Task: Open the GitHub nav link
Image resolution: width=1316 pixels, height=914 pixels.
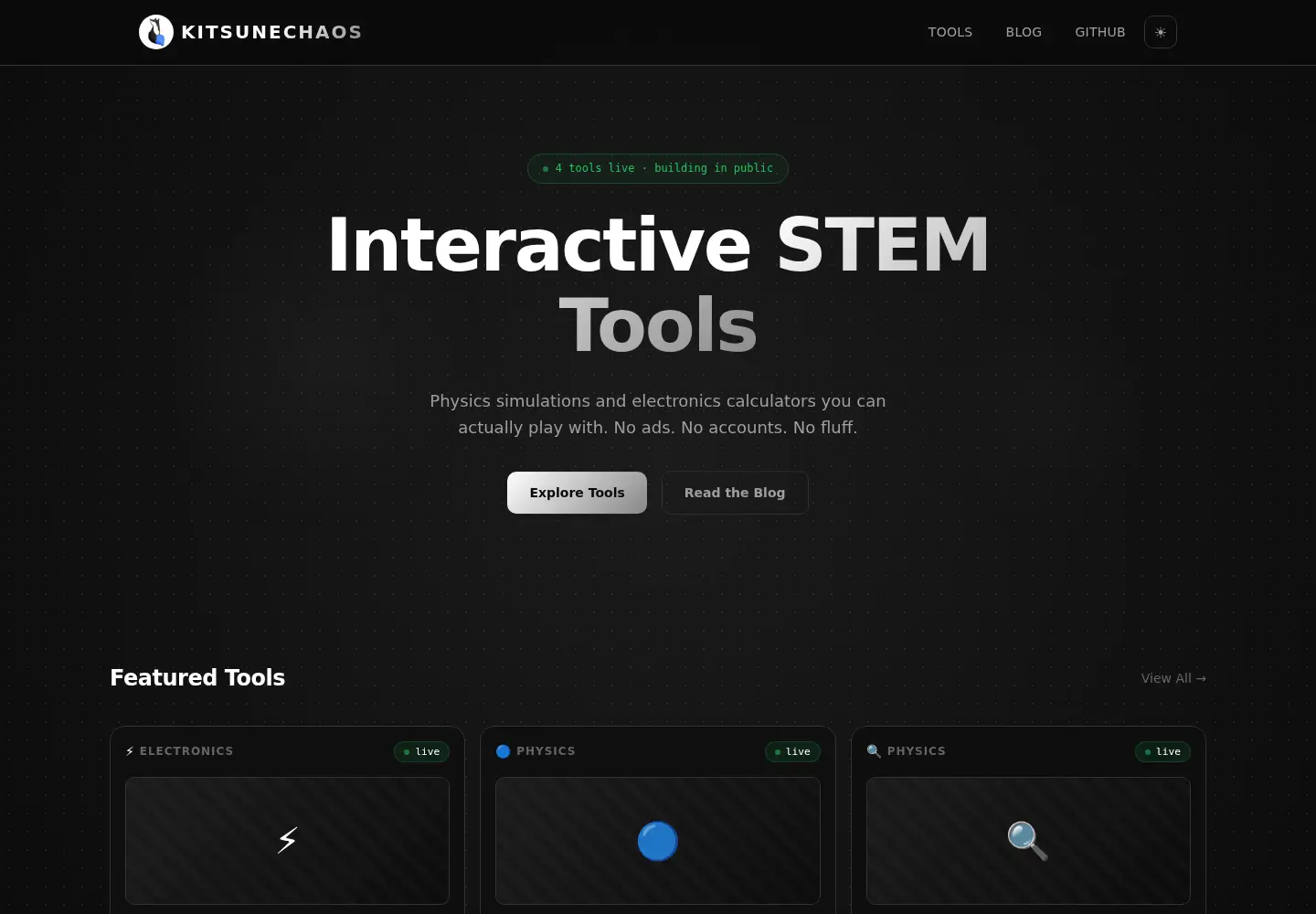Action: tap(1100, 32)
